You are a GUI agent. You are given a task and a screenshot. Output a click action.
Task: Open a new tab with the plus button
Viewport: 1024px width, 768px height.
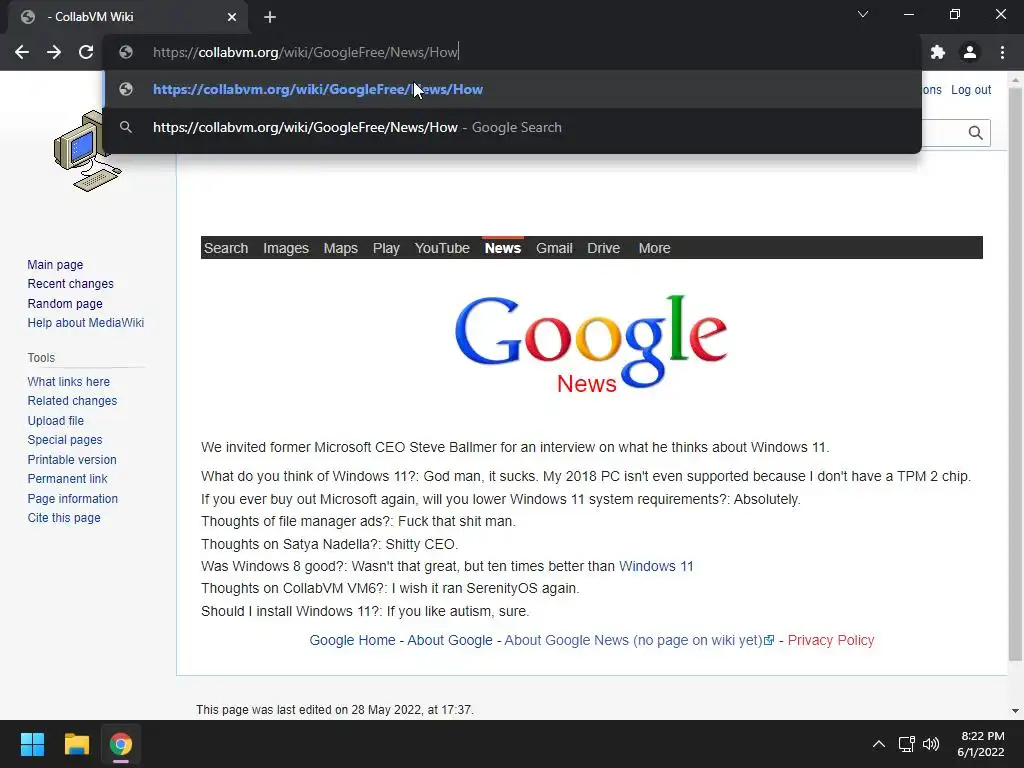coord(270,17)
